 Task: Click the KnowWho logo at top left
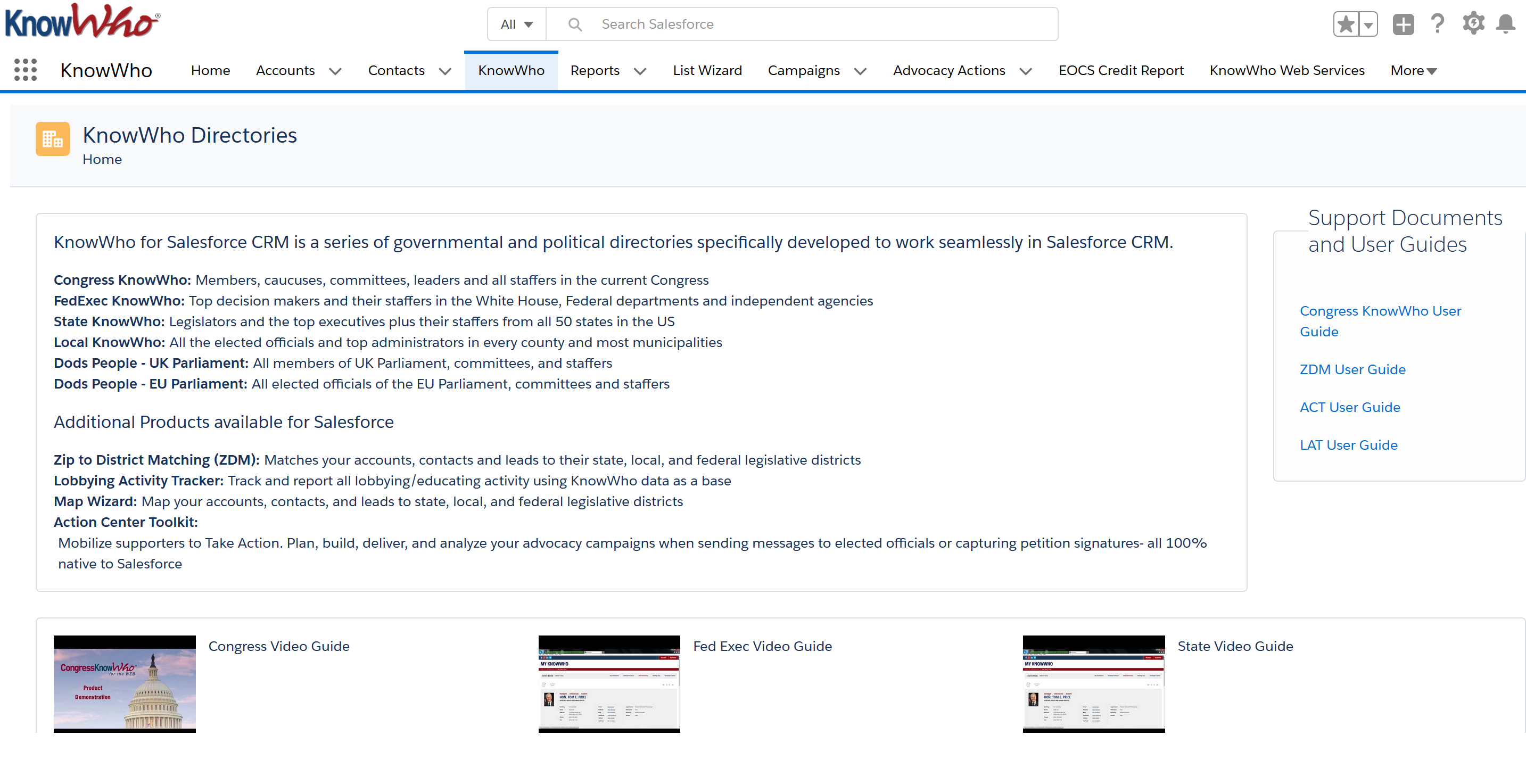click(x=82, y=21)
